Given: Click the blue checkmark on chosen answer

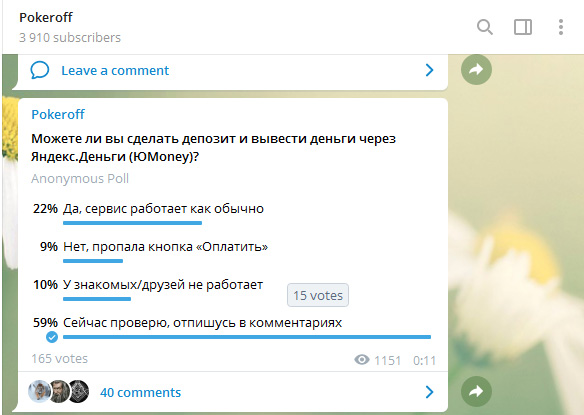Looking at the screenshot, I should tap(52, 337).
